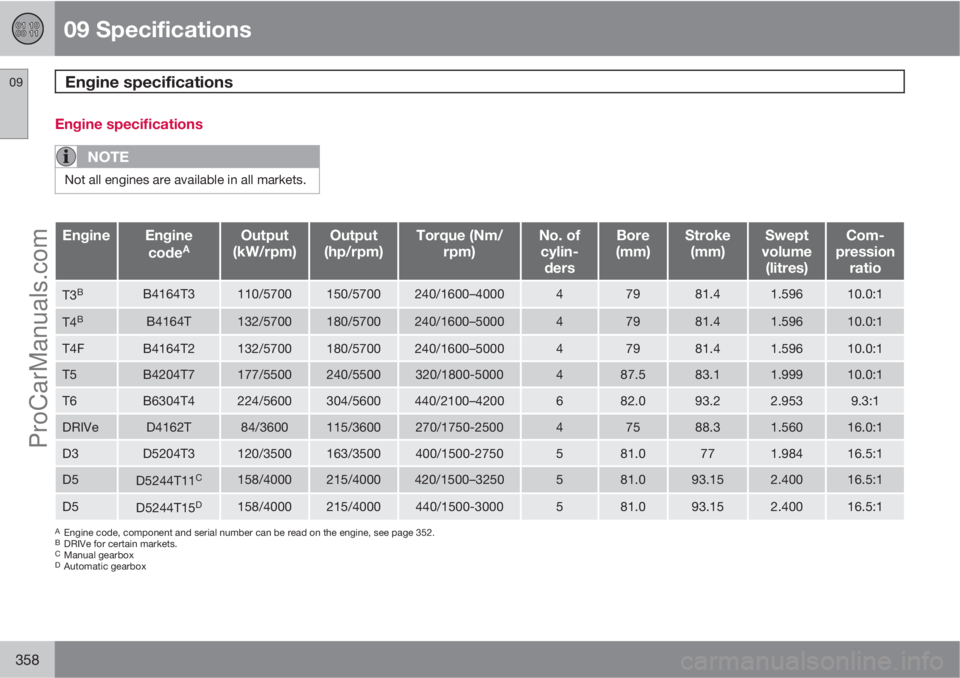Click the T4F engine row label
The width and height of the screenshot is (960, 678).
click(x=73, y=348)
